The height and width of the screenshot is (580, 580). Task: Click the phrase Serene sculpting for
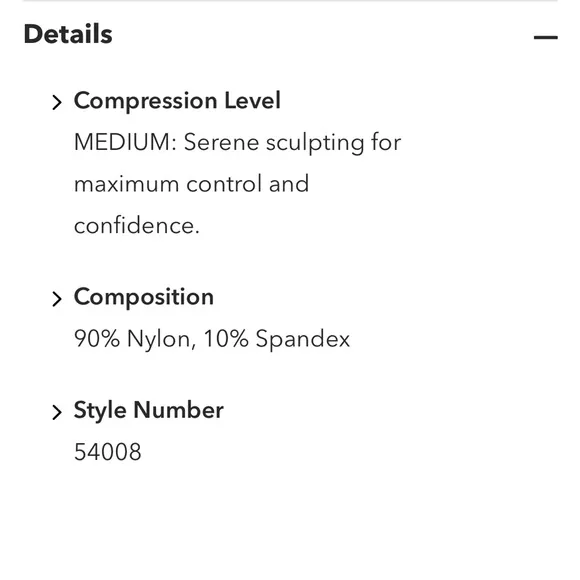pyautogui.click(x=292, y=143)
